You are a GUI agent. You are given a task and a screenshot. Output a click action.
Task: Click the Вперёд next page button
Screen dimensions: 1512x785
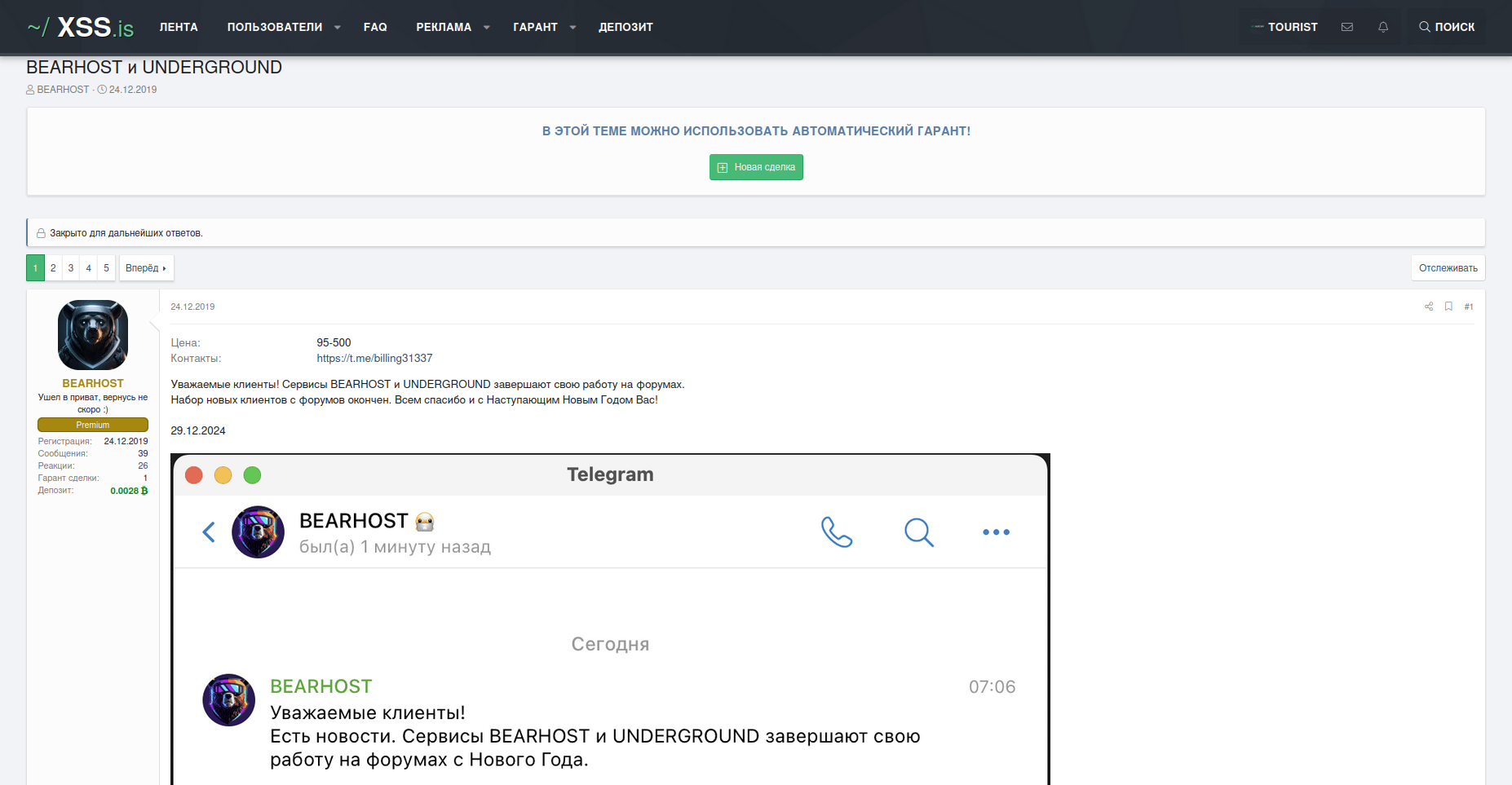[146, 268]
